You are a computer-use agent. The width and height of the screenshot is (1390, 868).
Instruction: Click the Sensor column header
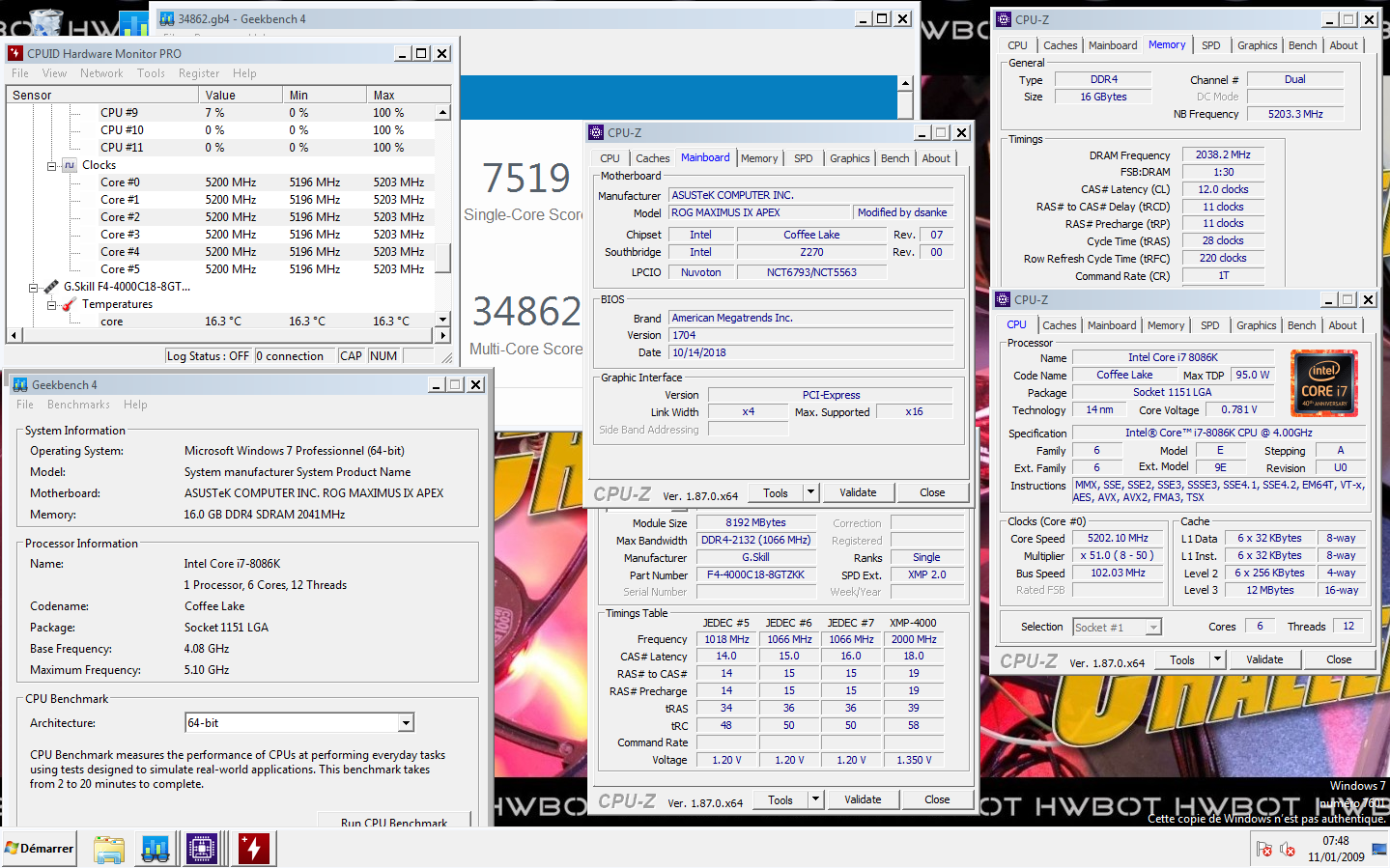point(102,95)
